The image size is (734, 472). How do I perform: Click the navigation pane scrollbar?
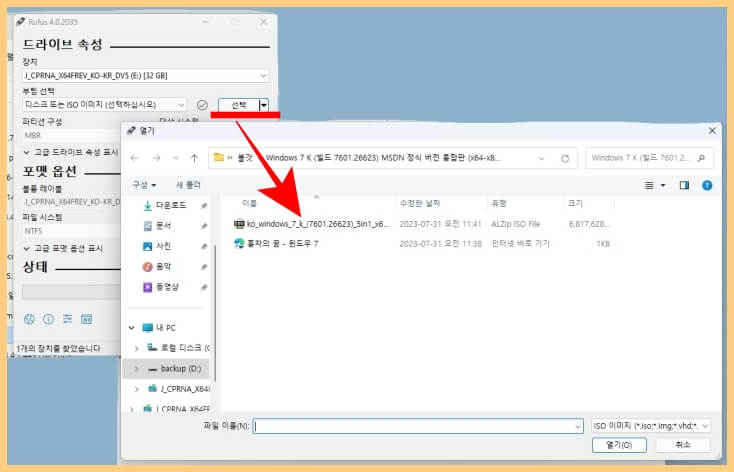coord(215,313)
